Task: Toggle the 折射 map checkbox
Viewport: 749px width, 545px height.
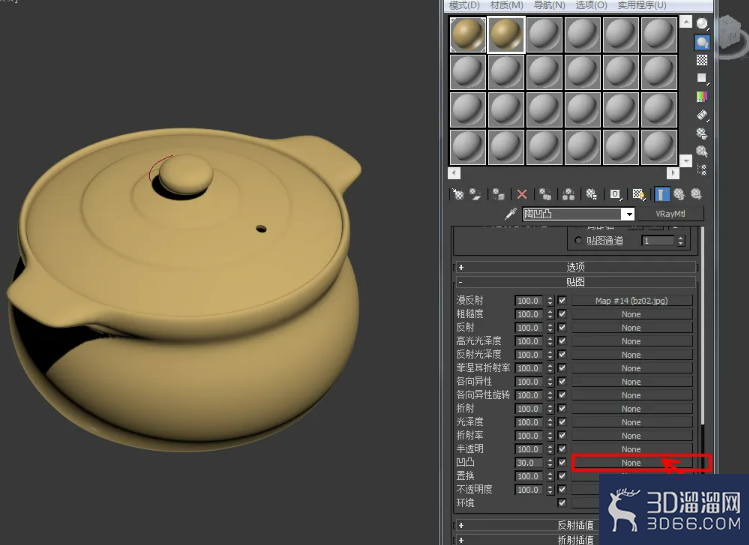Action: [562, 408]
